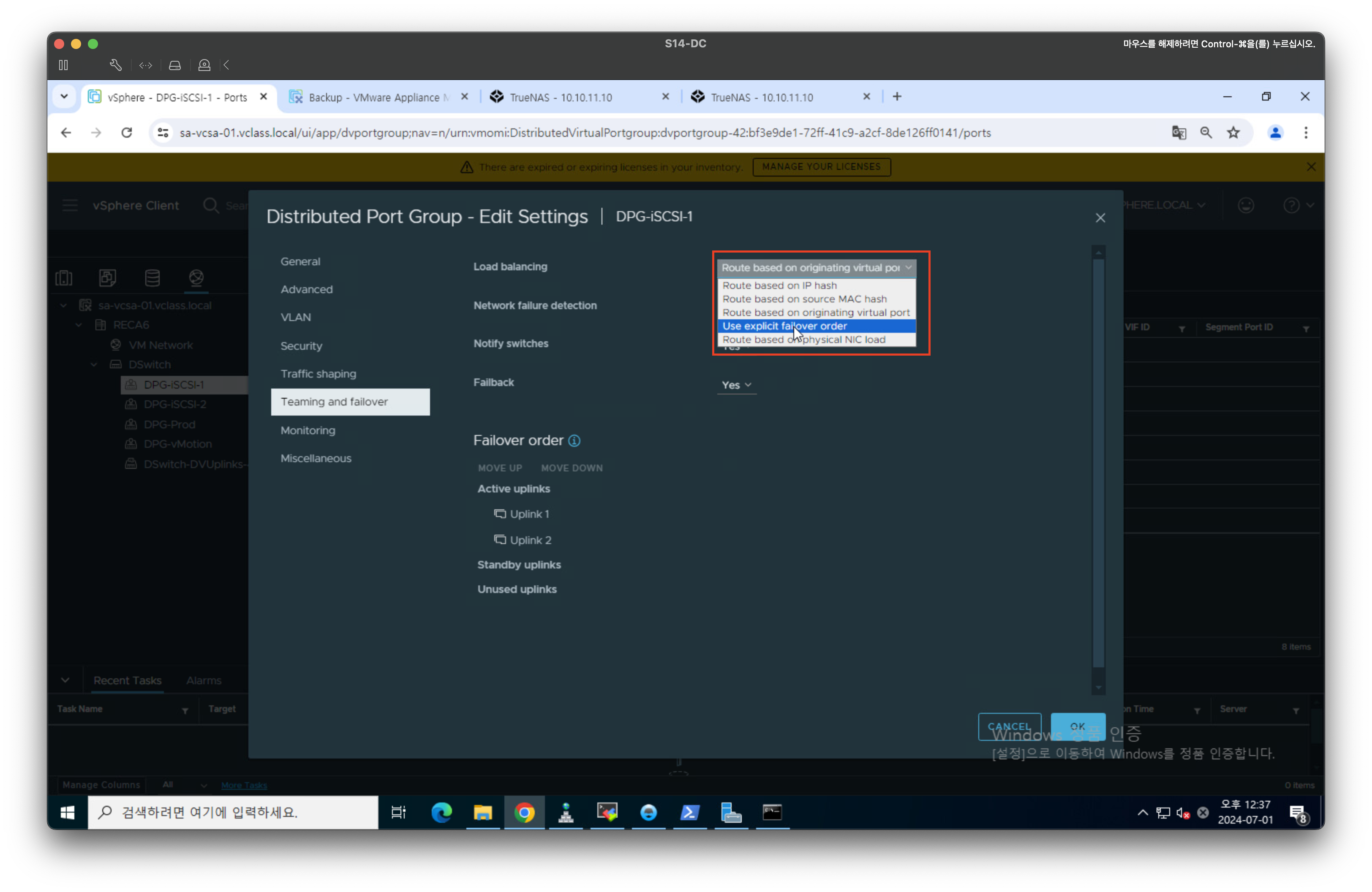Close the Edit Settings dialog

coord(1100,218)
